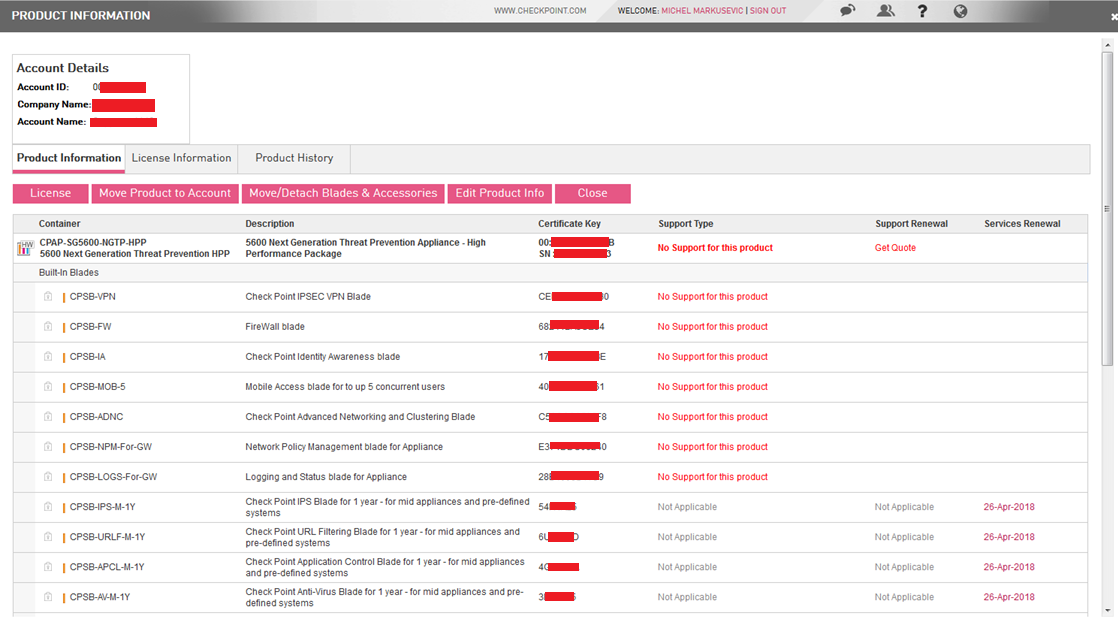Select the CPSB-APCL-M-1Y blade name
1118x623 pixels.
coord(107,567)
